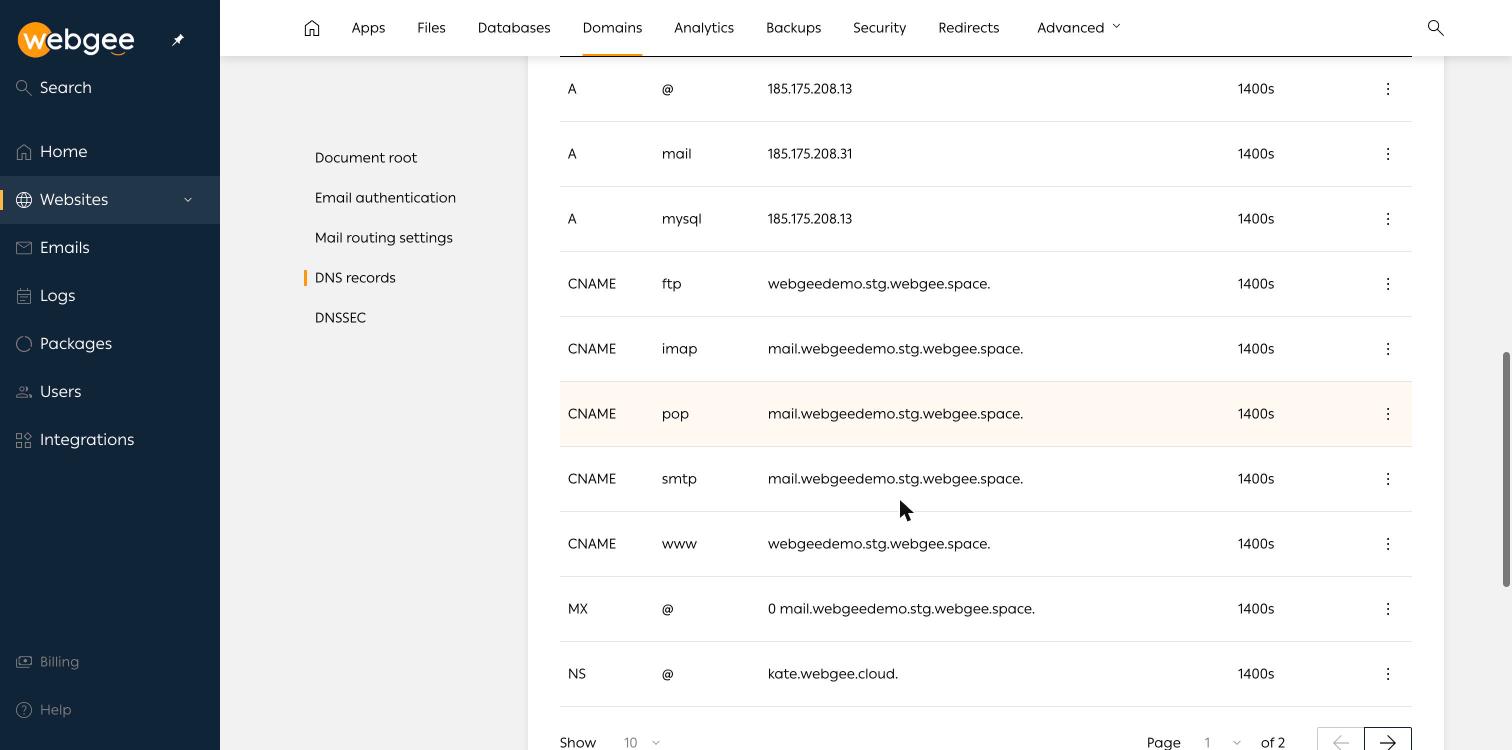Screen dimensions: 1512x750
Task: Click the Logs clipboard icon
Action: (x=24, y=296)
